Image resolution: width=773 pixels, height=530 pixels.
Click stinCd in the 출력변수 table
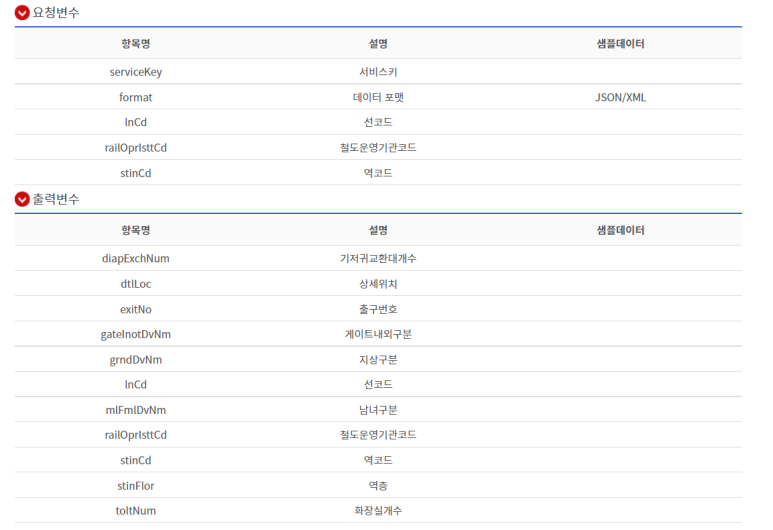tap(136, 460)
